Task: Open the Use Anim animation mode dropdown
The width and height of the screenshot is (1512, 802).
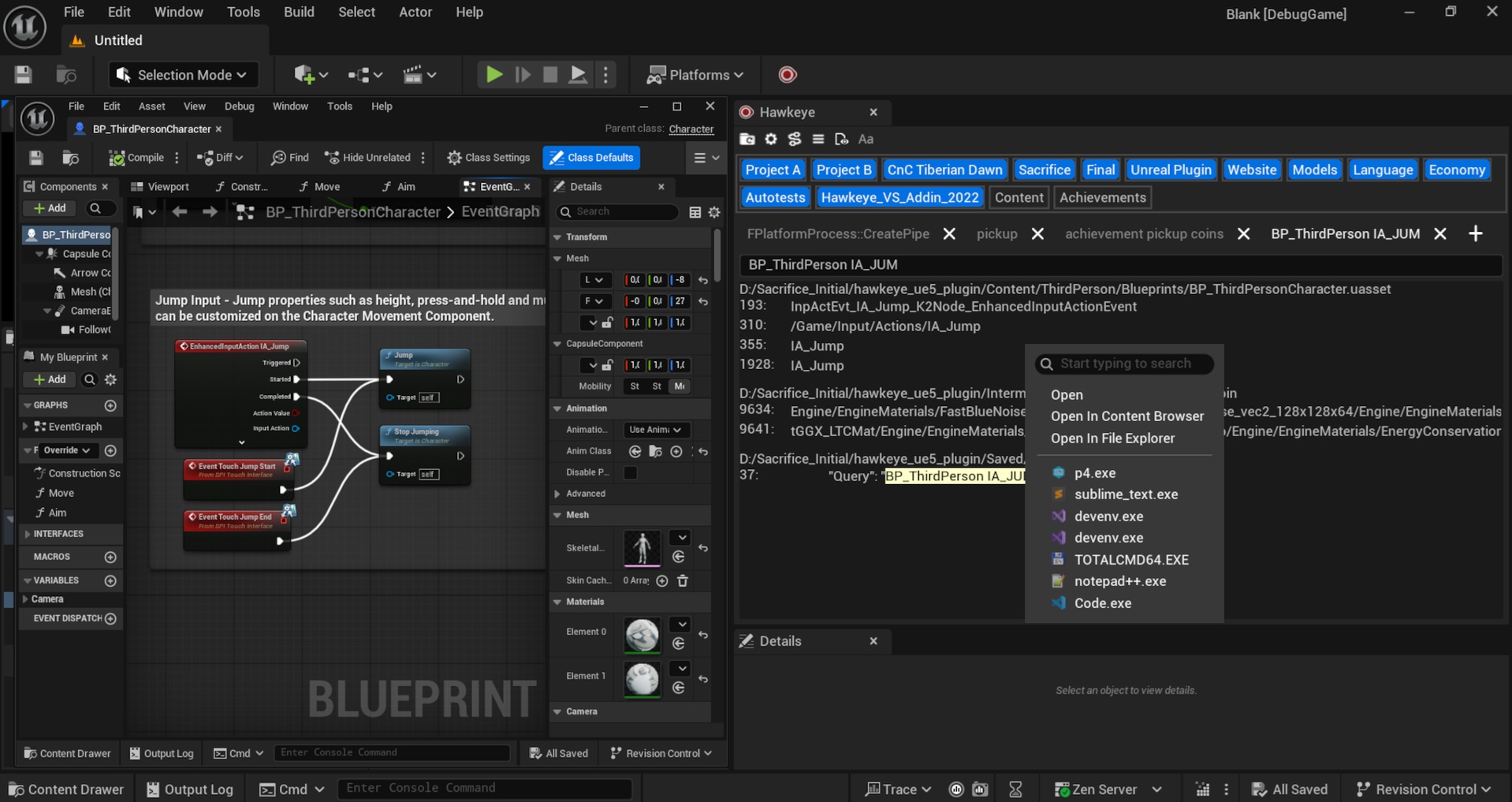Action: pyautogui.click(x=655, y=431)
